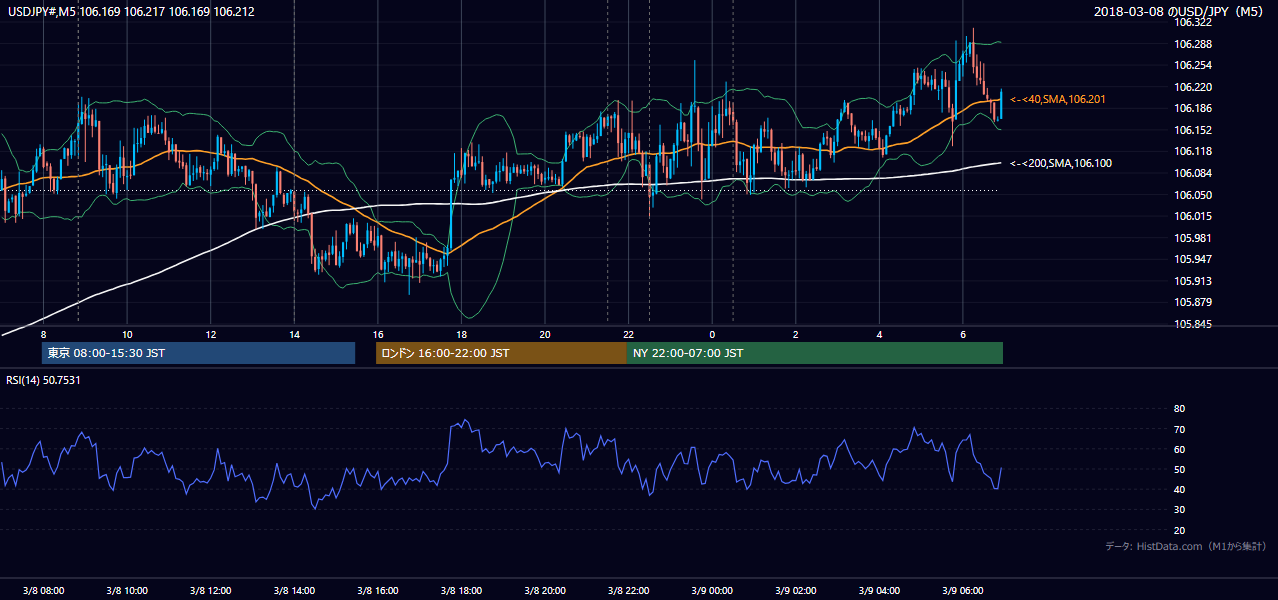Viewport: 1278px width, 600px height.
Task: Click hour label 22 under price chart
Action: pyautogui.click(x=629, y=334)
